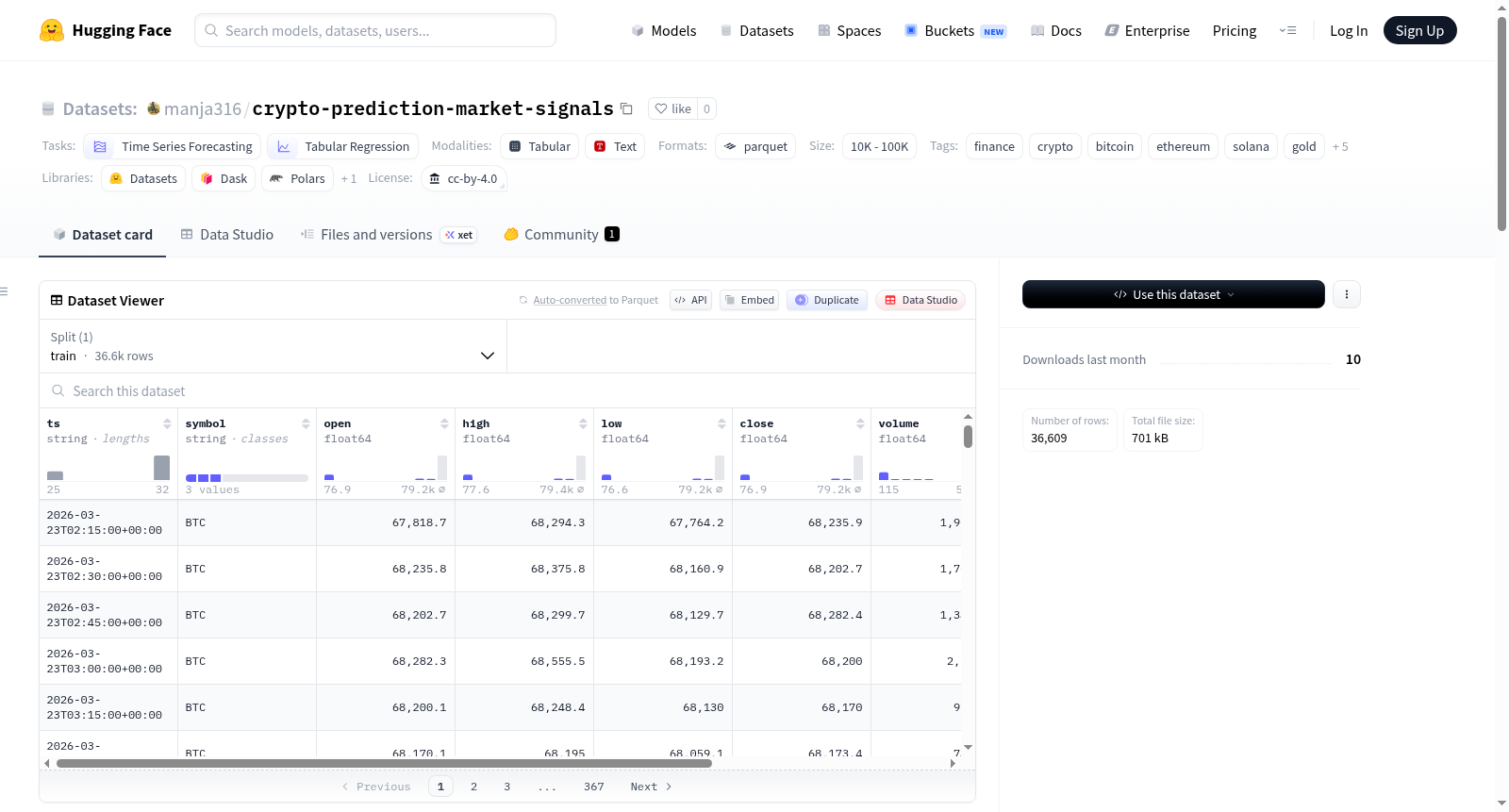Go to Spaces in the navigation
The height and width of the screenshot is (812, 1509).
[849, 30]
